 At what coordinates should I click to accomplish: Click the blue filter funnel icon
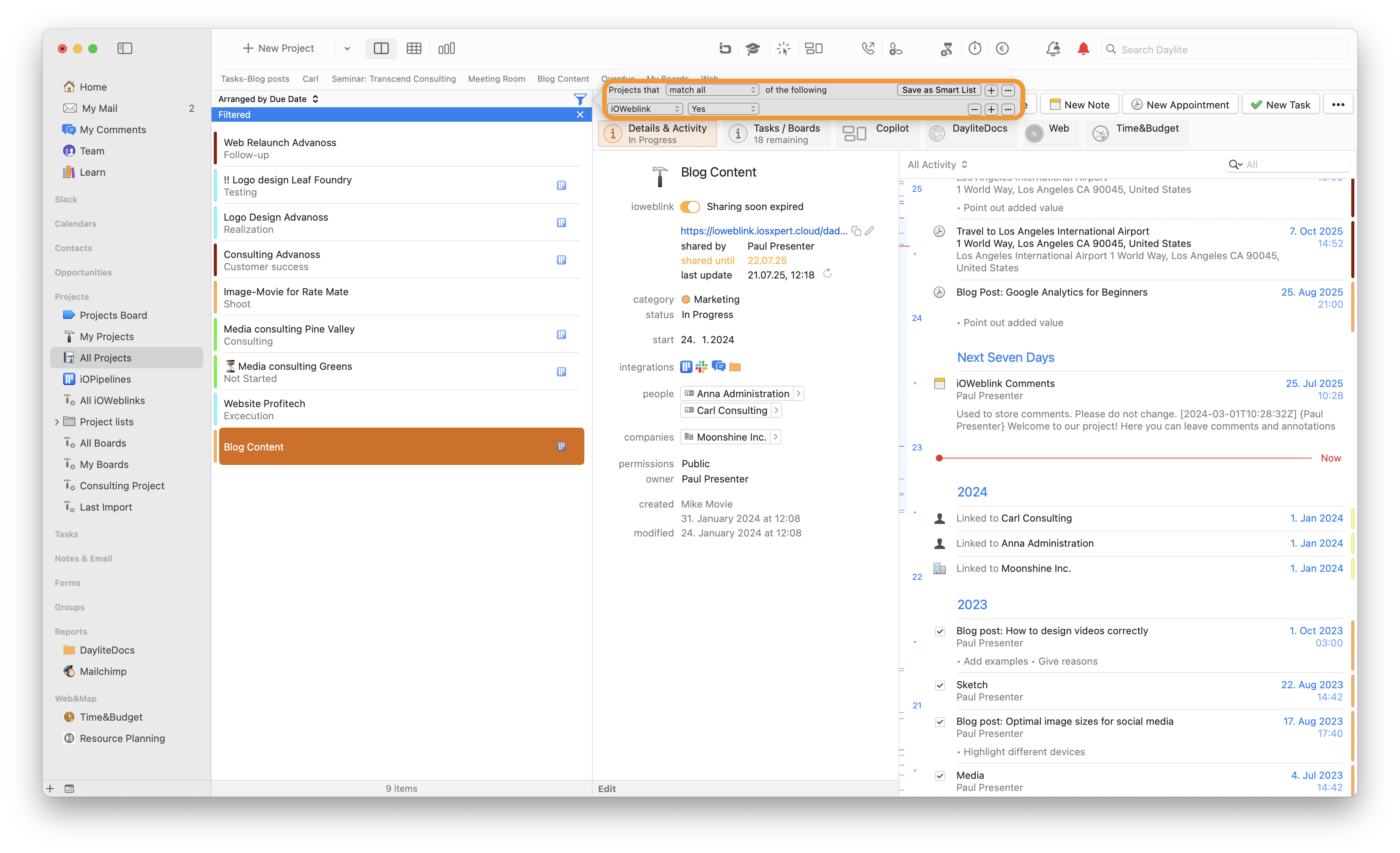[x=579, y=99]
